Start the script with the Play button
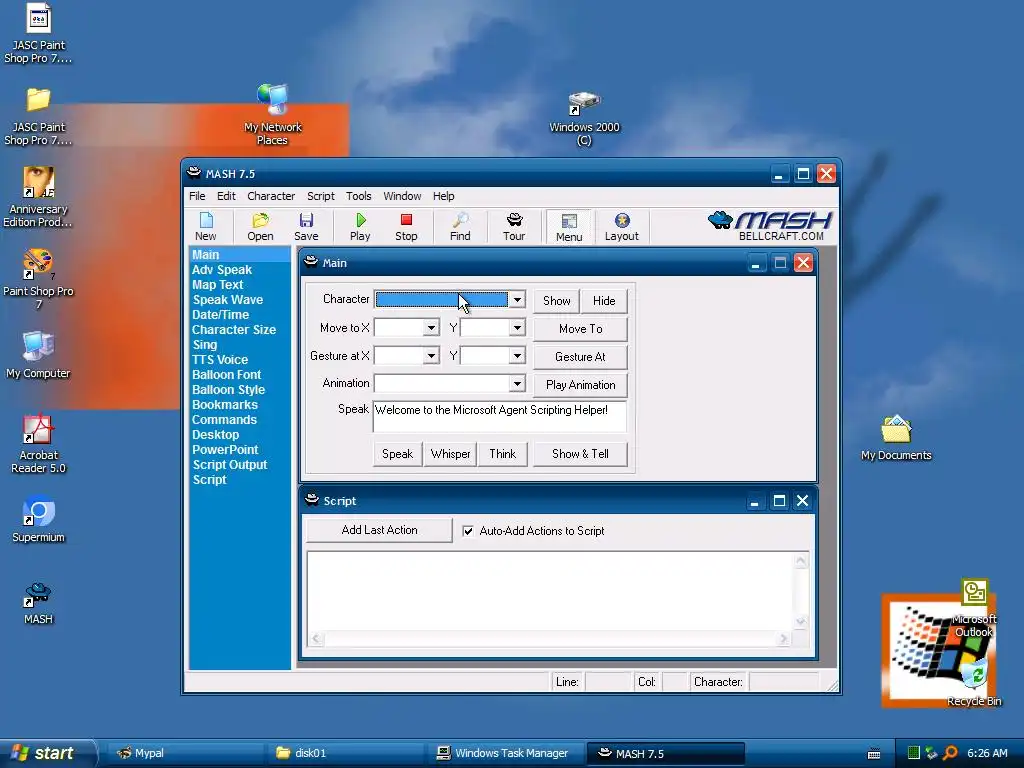The height and width of the screenshot is (768, 1024). [x=360, y=227]
